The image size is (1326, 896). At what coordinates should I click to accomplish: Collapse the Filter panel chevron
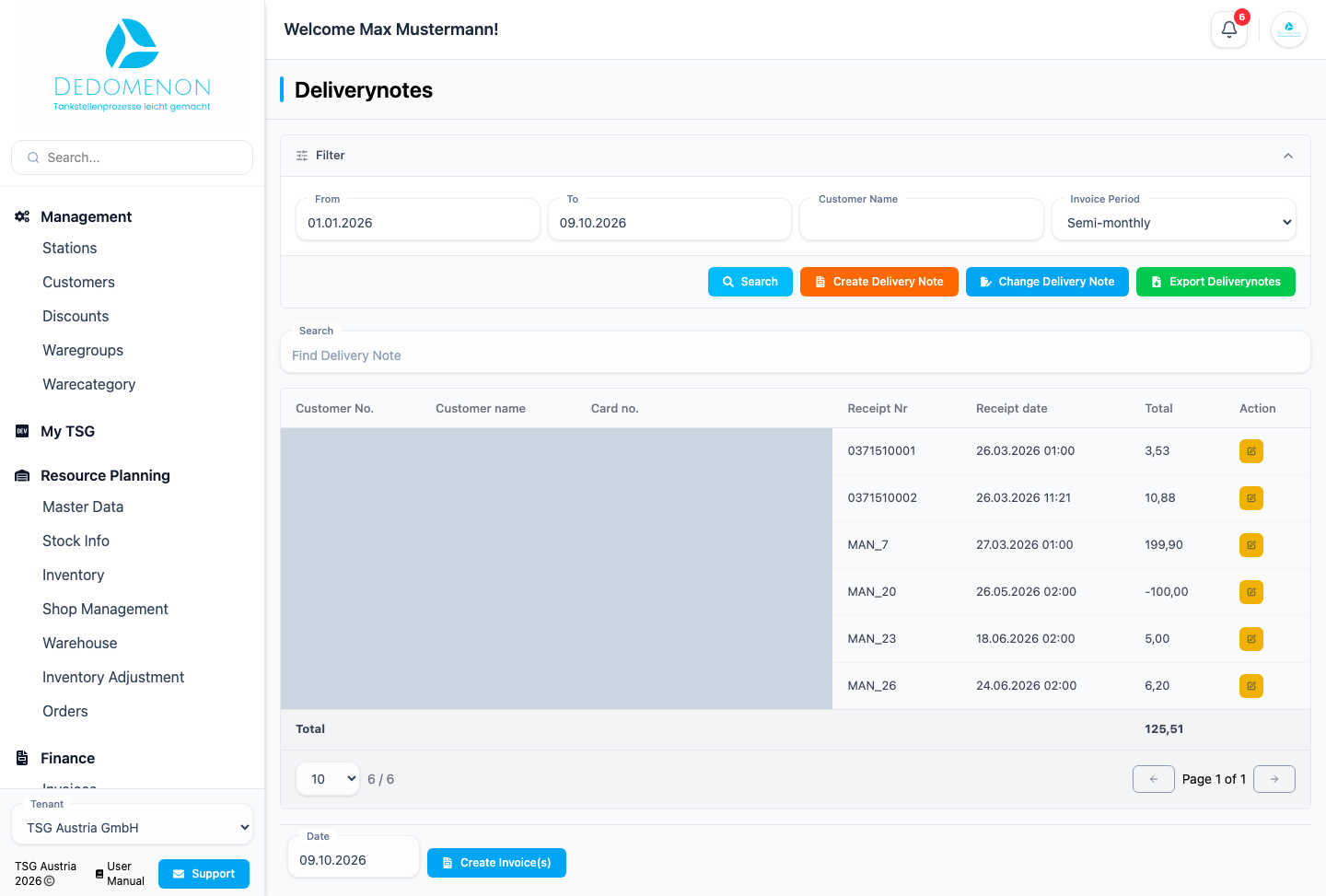(x=1288, y=156)
